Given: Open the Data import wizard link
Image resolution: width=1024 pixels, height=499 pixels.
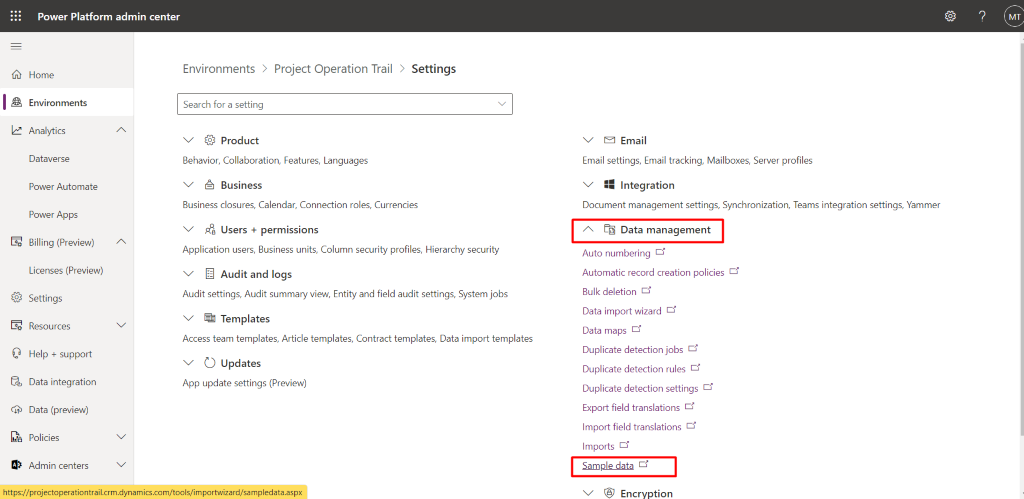Looking at the screenshot, I should pyautogui.click(x=622, y=311).
